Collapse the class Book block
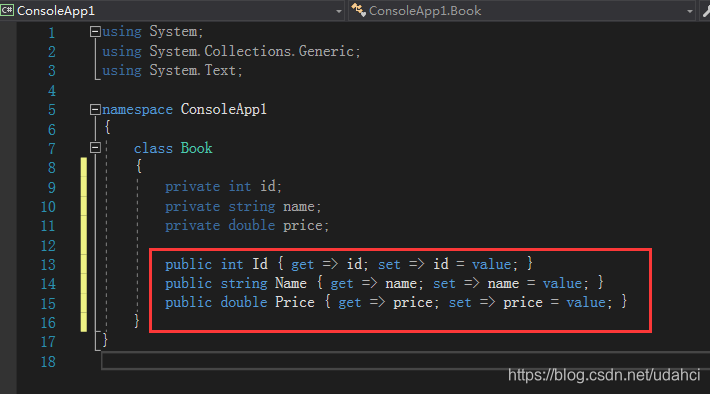Image resolution: width=710 pixels, height=394 pixels. pos(95,148)
